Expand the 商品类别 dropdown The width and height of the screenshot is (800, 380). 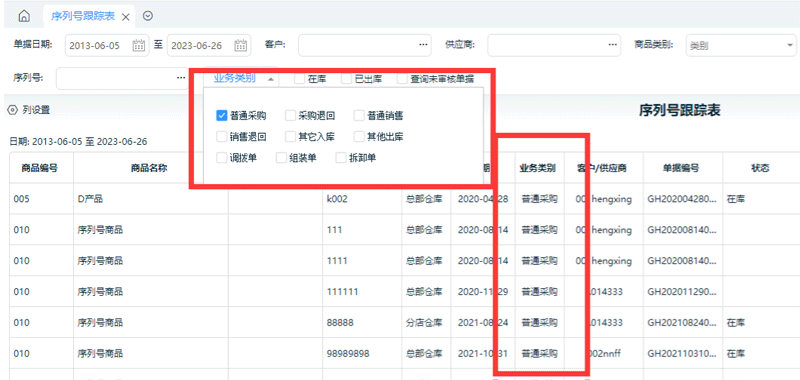(x=741, y=45)
